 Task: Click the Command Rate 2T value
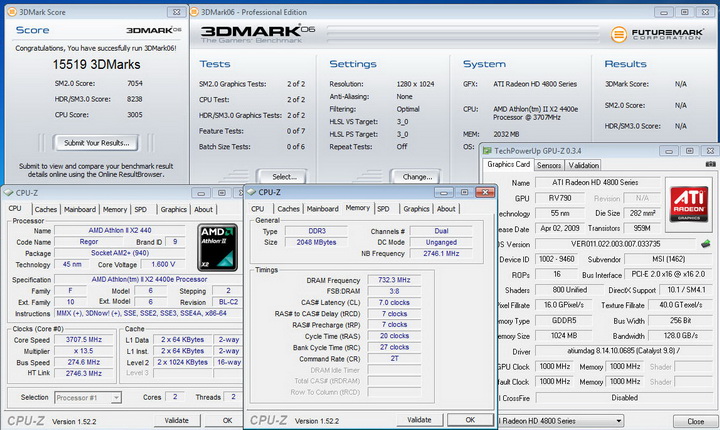pos(394,359)
